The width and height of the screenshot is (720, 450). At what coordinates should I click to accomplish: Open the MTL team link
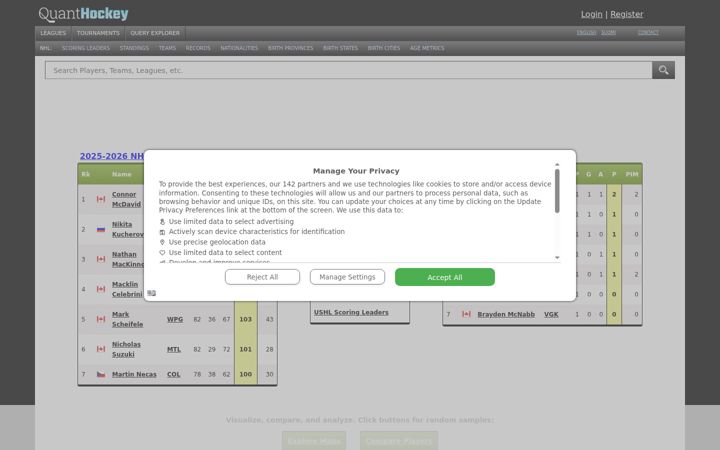(174, 349)
